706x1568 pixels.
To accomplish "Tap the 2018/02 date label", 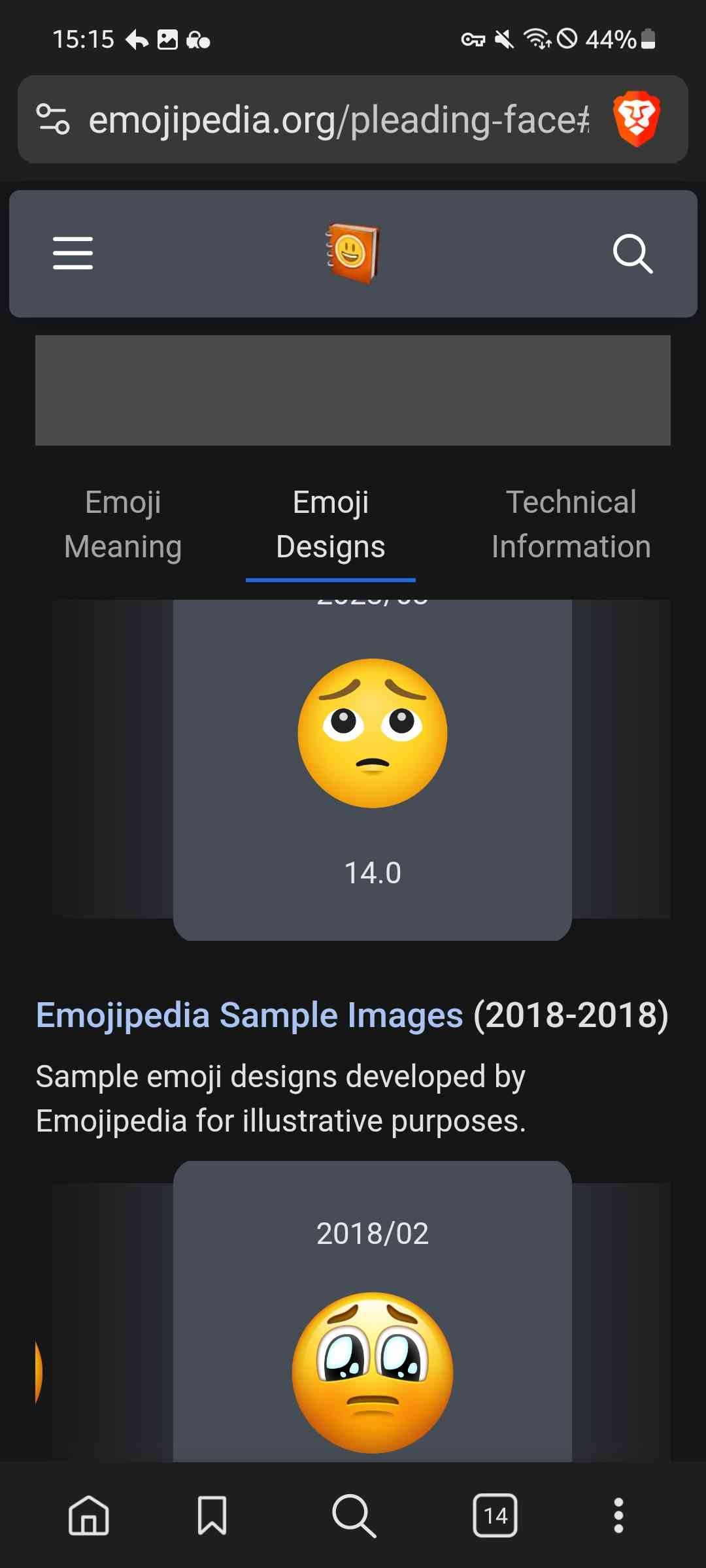I will coord(373,1233).
